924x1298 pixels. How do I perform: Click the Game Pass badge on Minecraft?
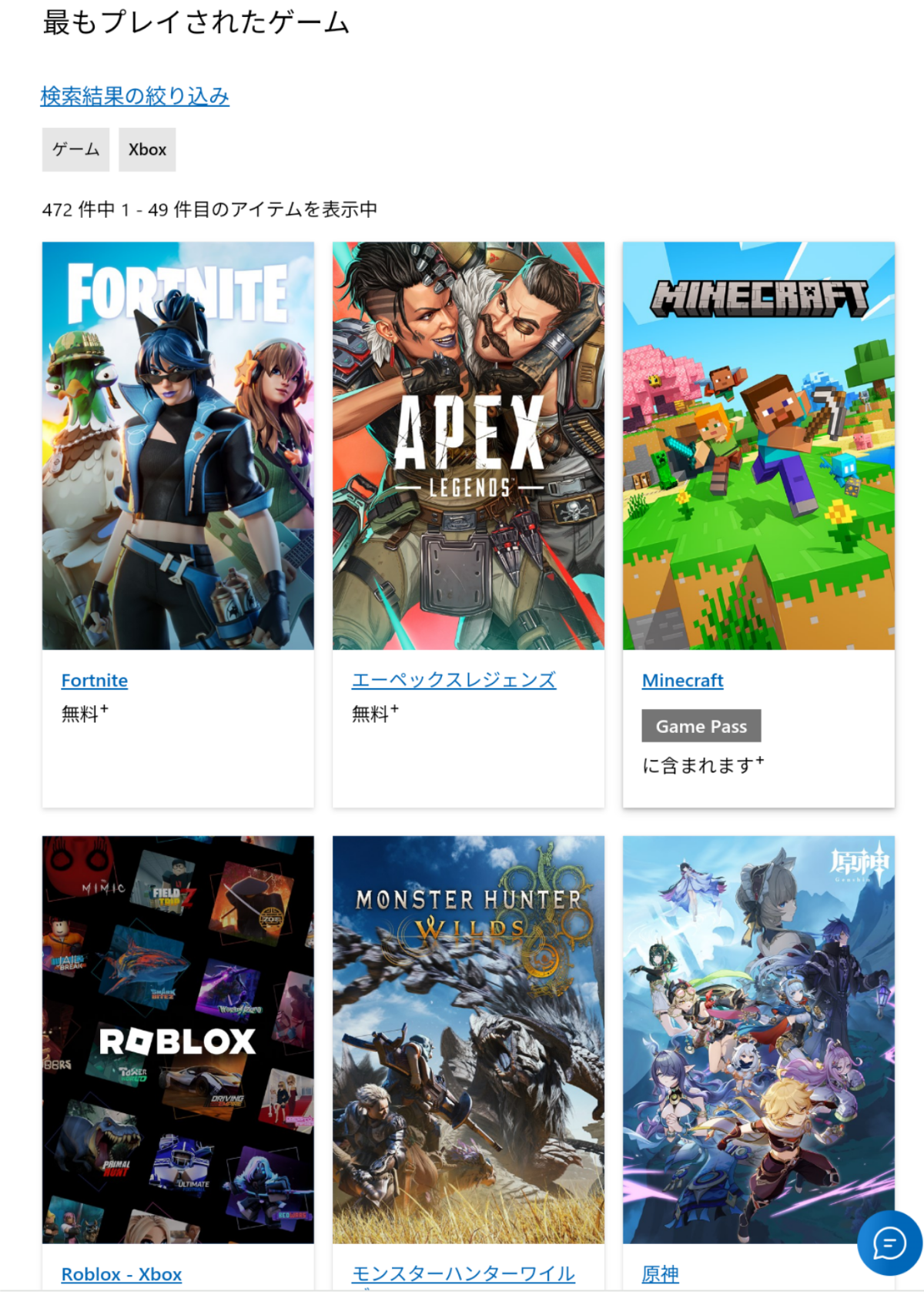pos(701,726)
